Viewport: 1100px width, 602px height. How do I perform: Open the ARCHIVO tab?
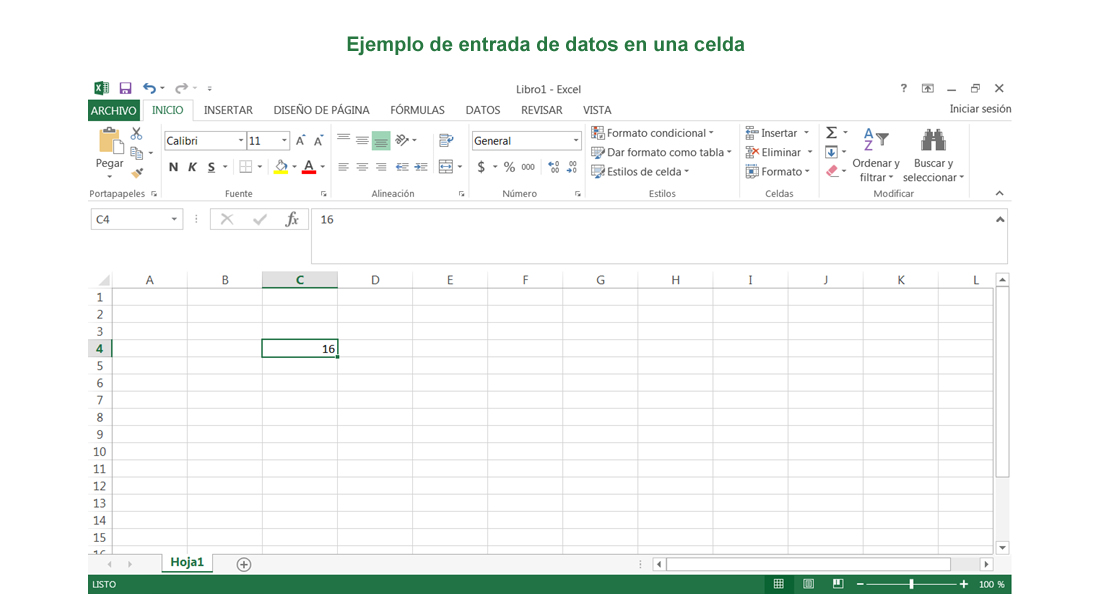[x=114, y=110]
